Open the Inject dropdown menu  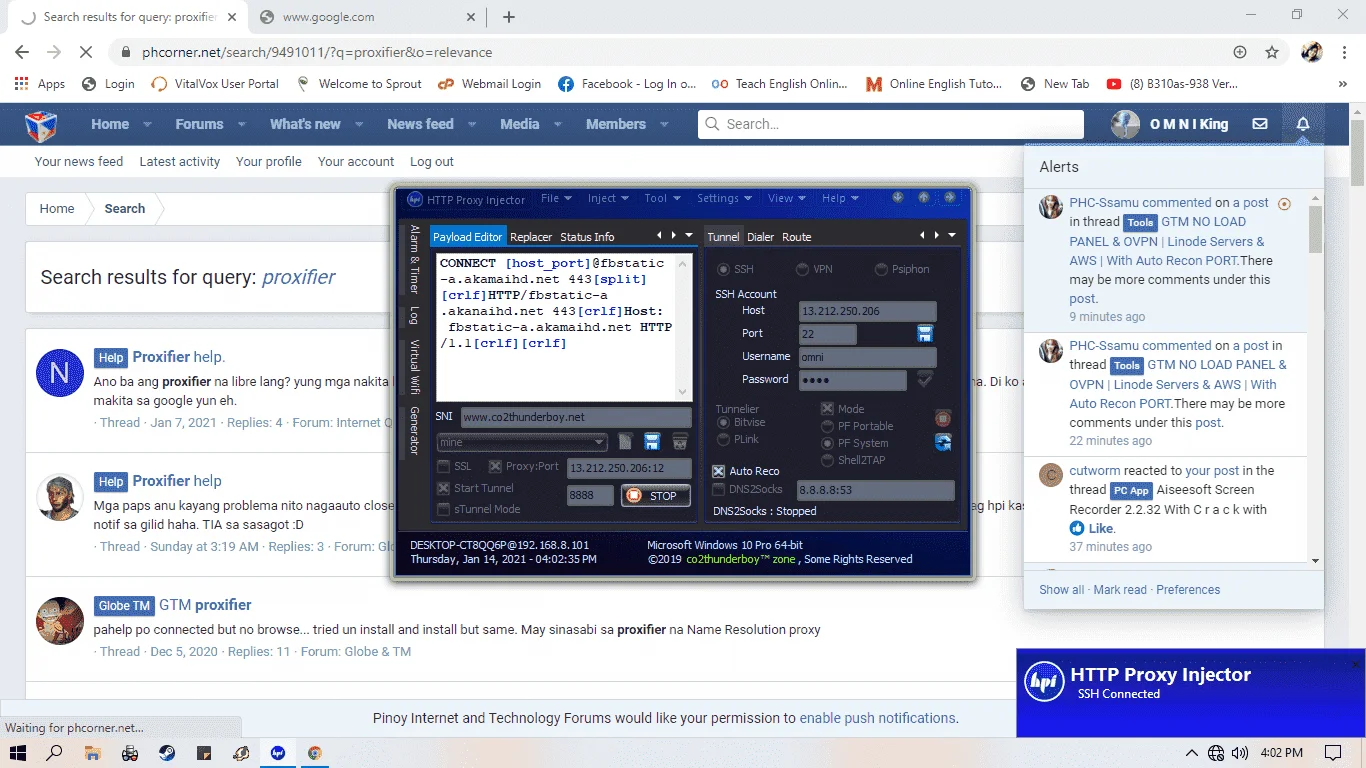point(608,198)
